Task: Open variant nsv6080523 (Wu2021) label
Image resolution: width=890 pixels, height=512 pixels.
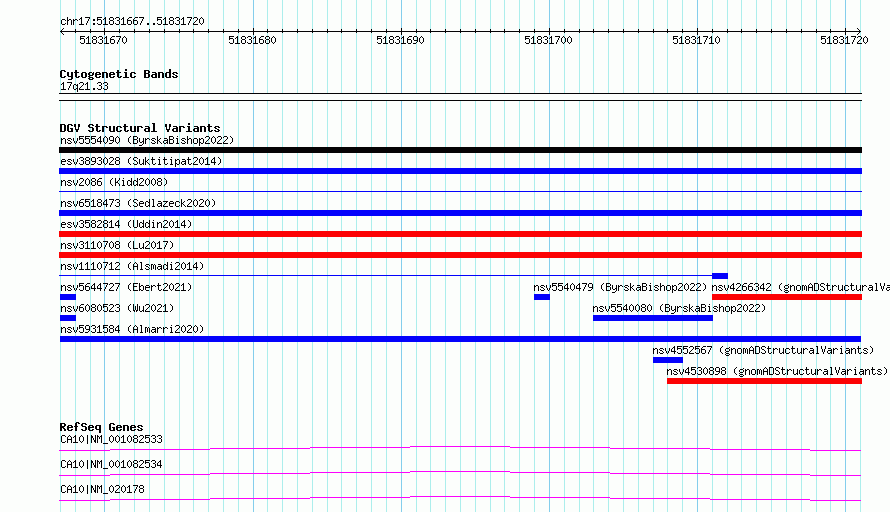Action: pos(117,308)
